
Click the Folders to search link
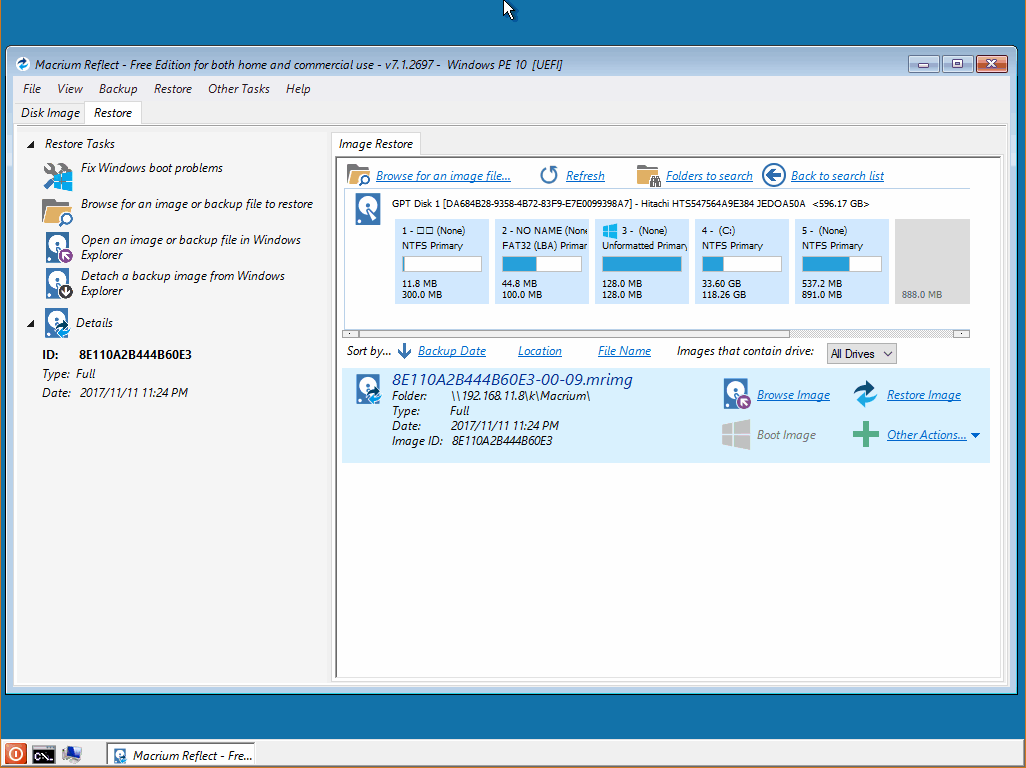[x=709, y=176]
